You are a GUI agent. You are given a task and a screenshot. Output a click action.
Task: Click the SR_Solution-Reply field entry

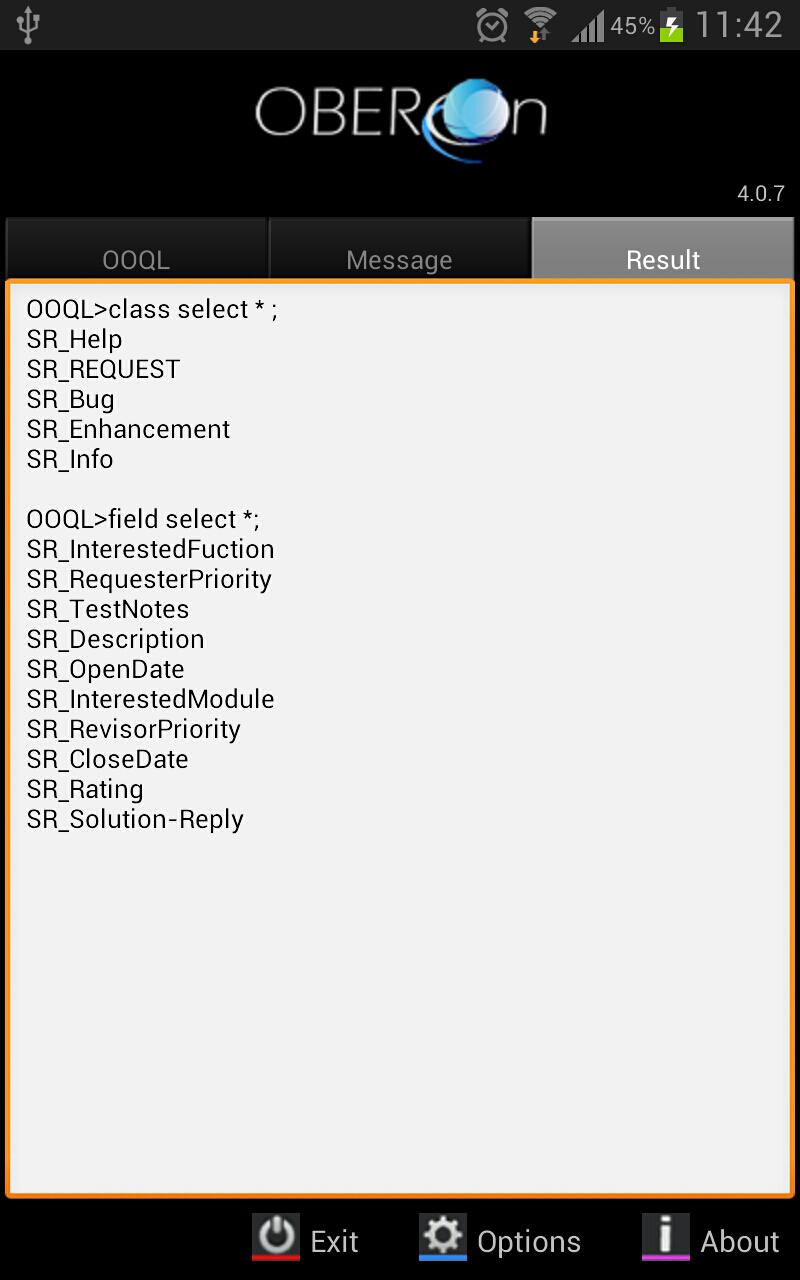tap(134, 819)
